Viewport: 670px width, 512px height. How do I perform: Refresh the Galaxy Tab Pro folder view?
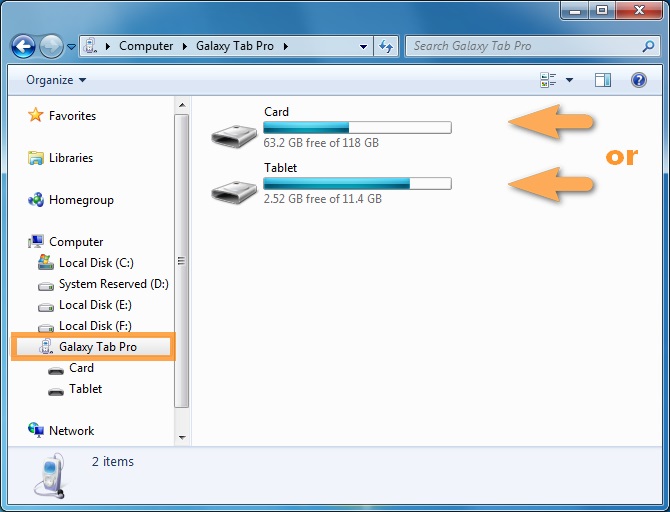(x=386, y=46)
